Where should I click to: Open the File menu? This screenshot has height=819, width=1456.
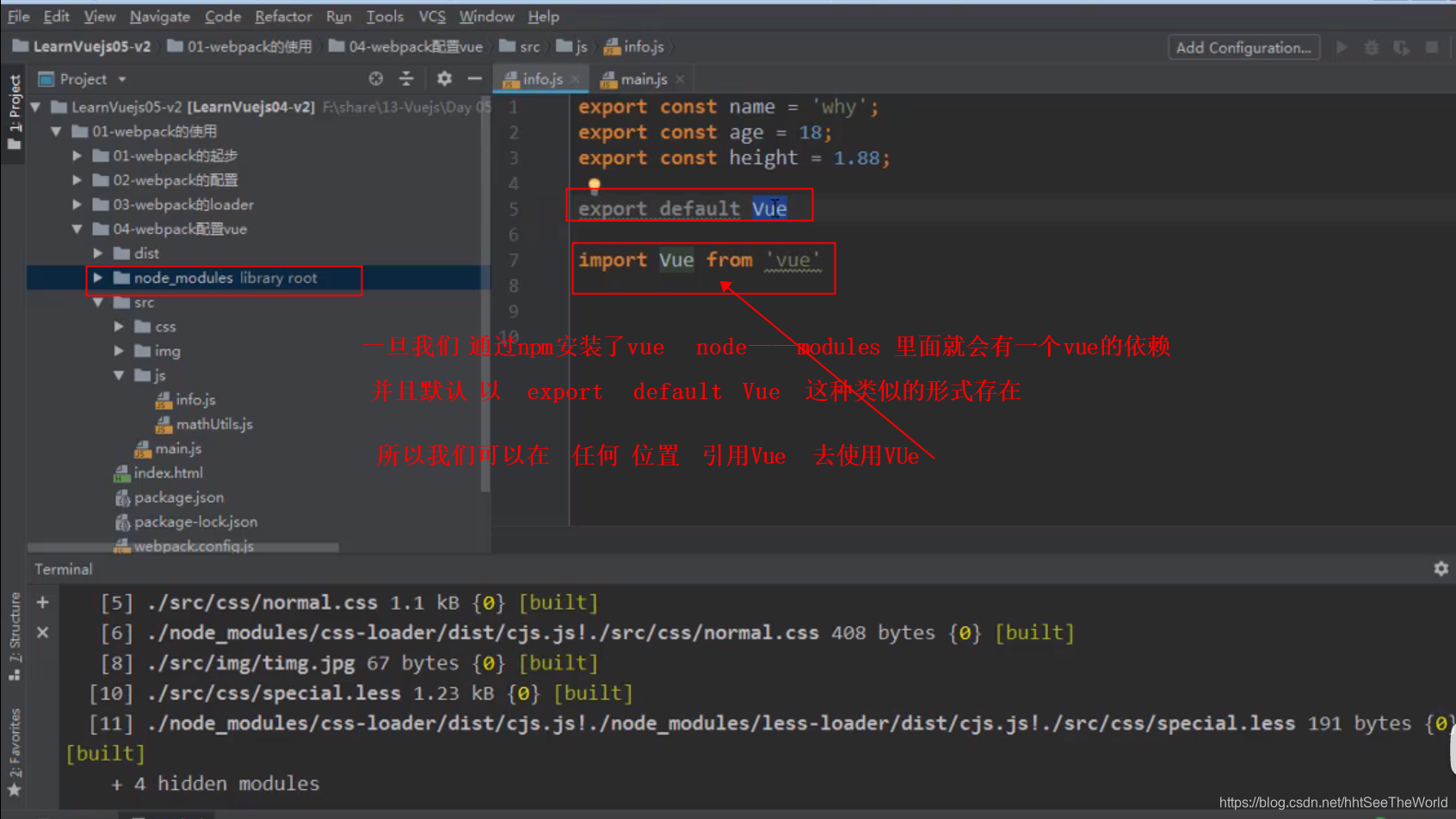(x=18, y=16)
